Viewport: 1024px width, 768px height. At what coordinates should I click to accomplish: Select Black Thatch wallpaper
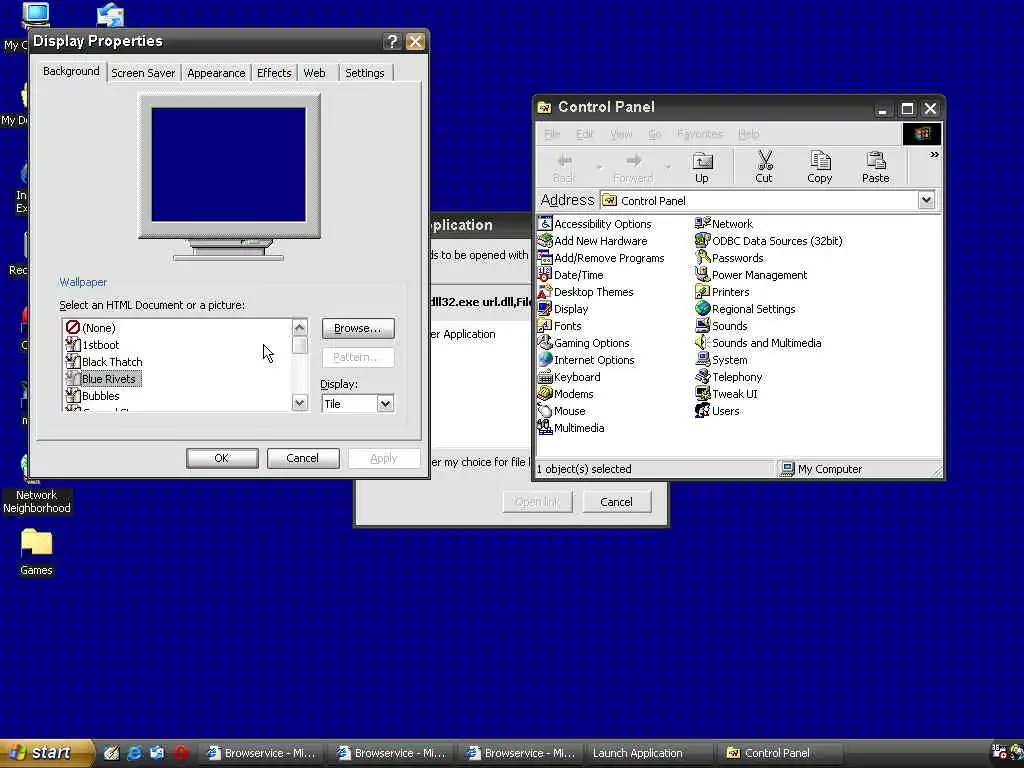pyautogui.click(x=104, y=362)
